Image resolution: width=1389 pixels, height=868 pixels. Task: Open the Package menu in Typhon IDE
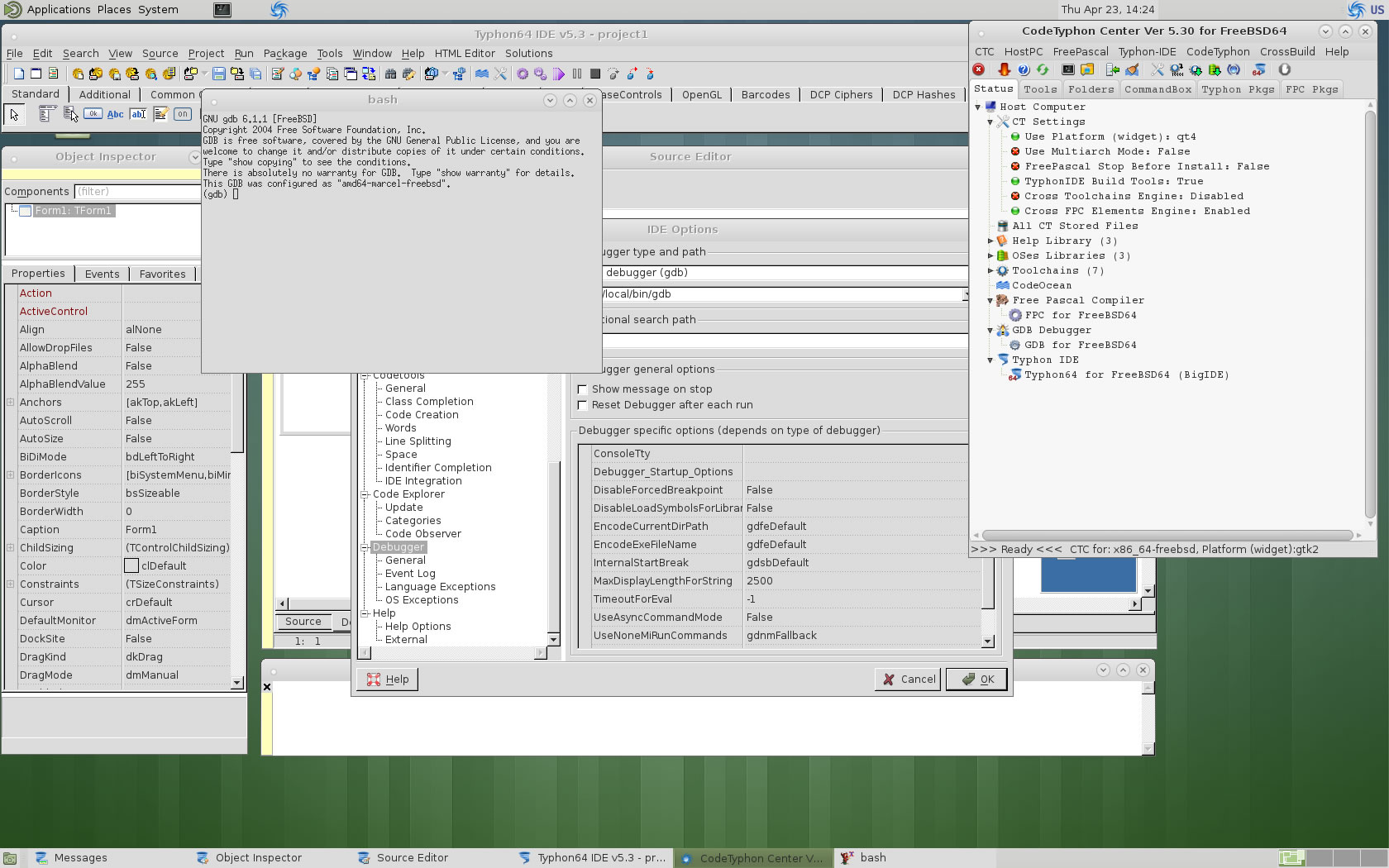(x=285, y=53)
